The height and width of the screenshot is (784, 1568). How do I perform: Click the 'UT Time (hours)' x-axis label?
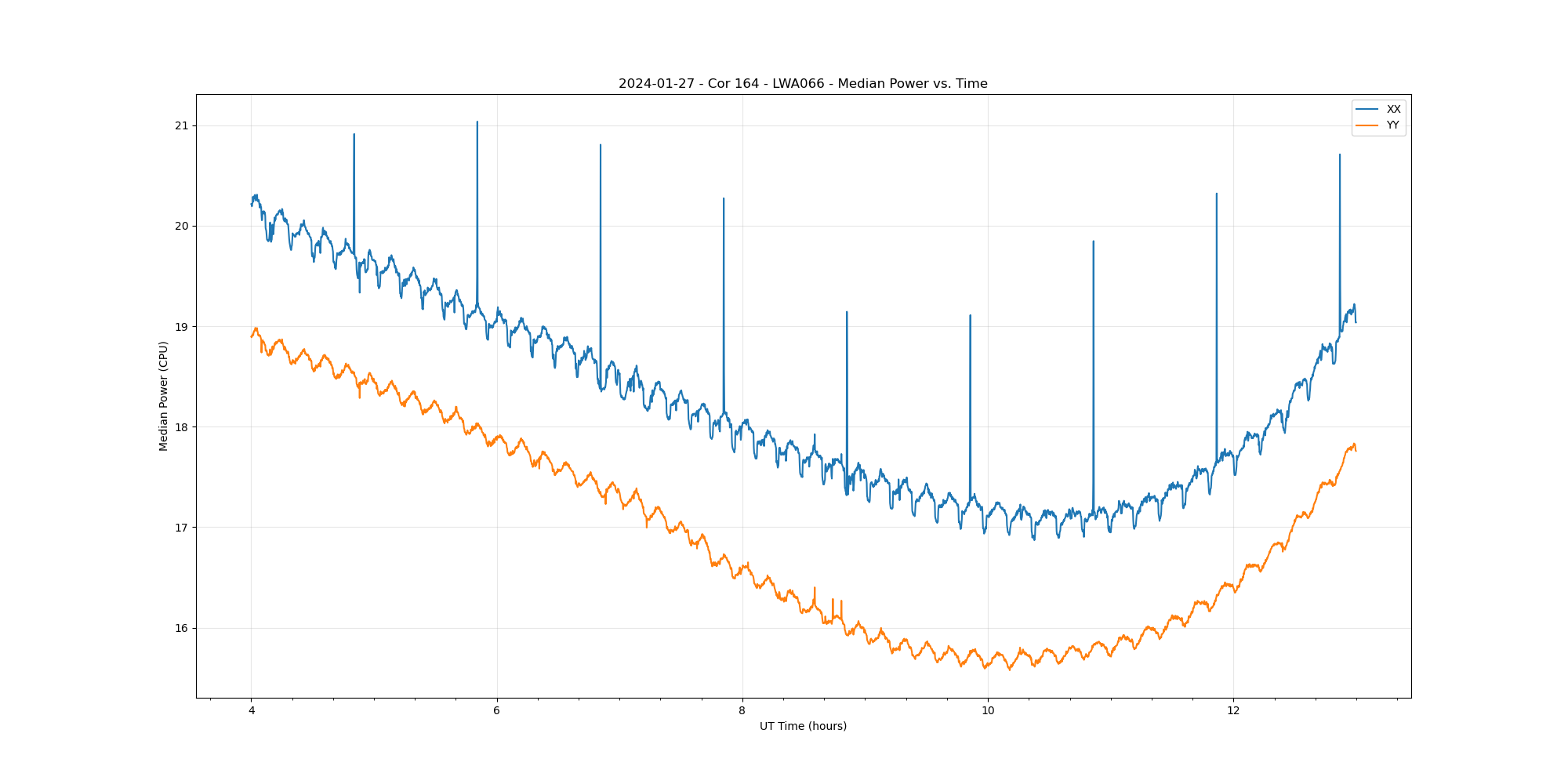(803, 726)
